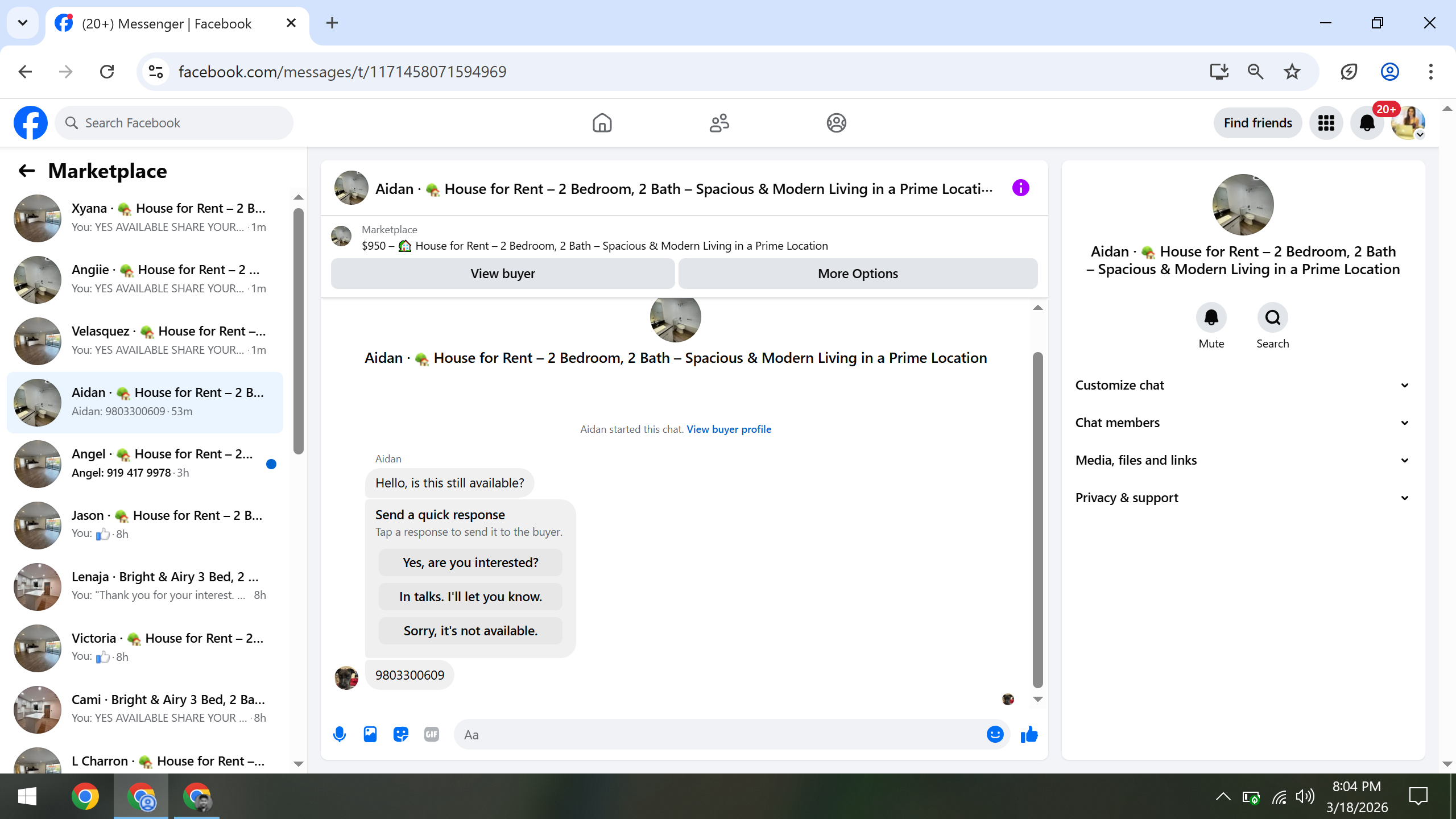Open the emoji picker in the message box
This screenshot has height=819, width=1456.
(x=995, y=734)
